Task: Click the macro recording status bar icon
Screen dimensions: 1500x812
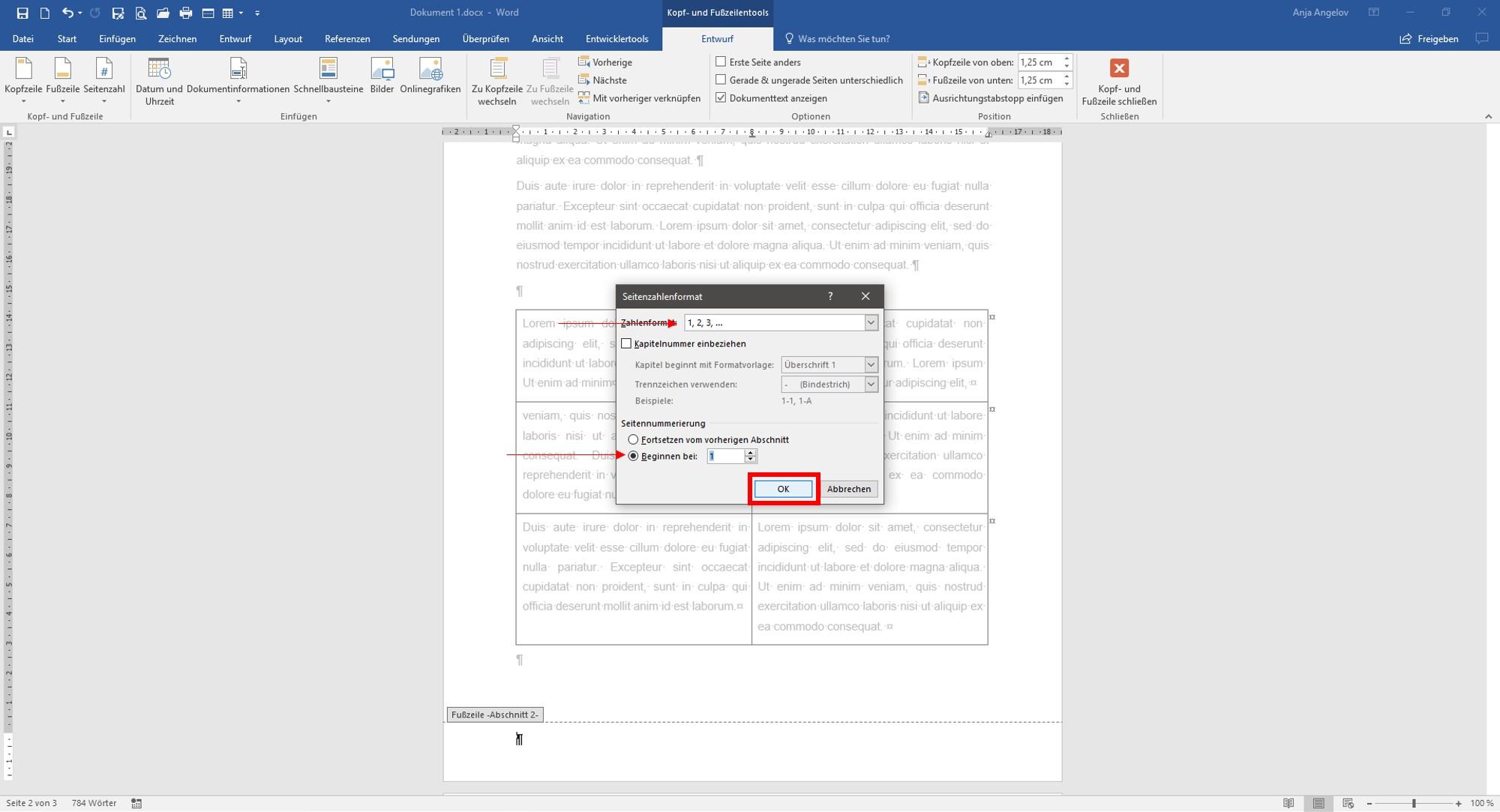Action: (x=136, y=803)
